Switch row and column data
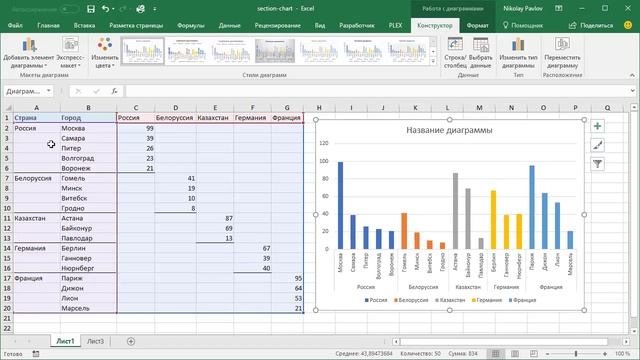Screen dimensions: 640x360 (455, 53)
